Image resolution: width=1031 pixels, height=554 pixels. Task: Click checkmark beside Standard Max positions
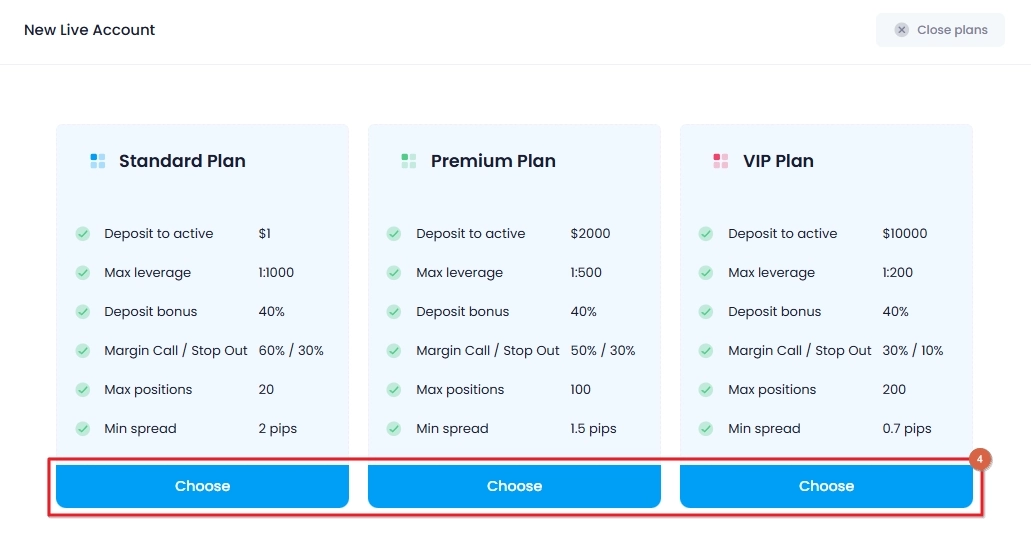(83, 390)
